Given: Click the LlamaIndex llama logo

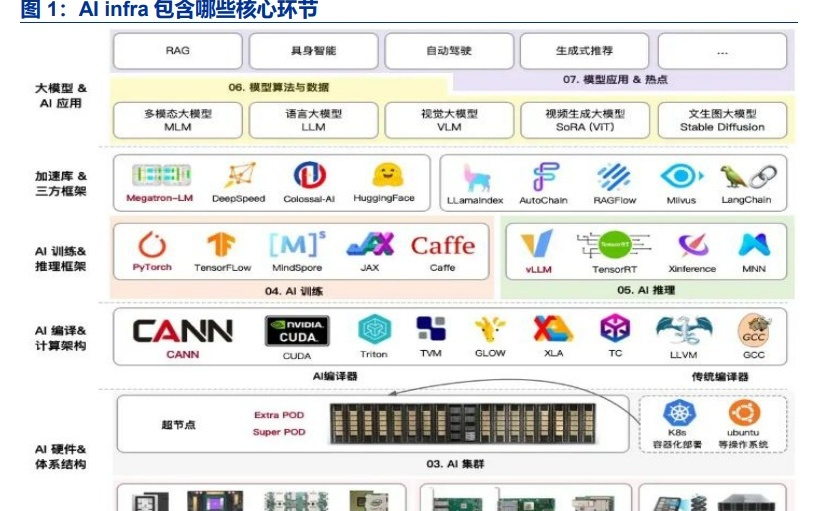Looking at the screenshot, I should tap(476, 178).
